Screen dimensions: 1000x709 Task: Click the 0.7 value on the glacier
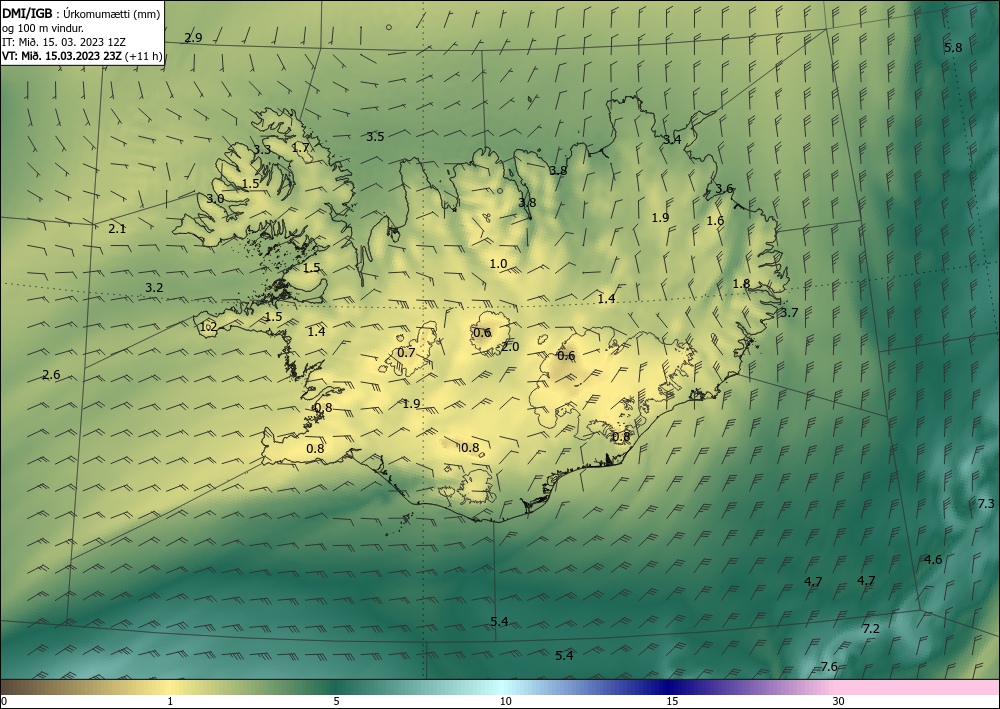pyautogui.click(x=406, y=353)
